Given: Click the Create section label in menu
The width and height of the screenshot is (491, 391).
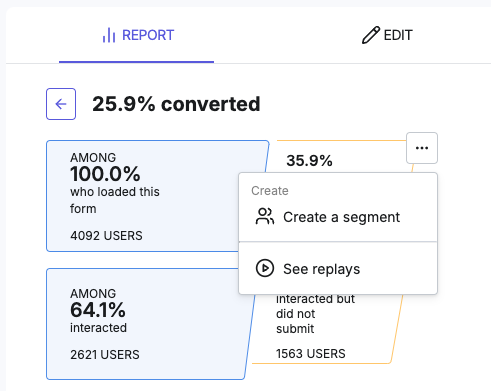Looking at the screenshot, I should pos(270,191).
